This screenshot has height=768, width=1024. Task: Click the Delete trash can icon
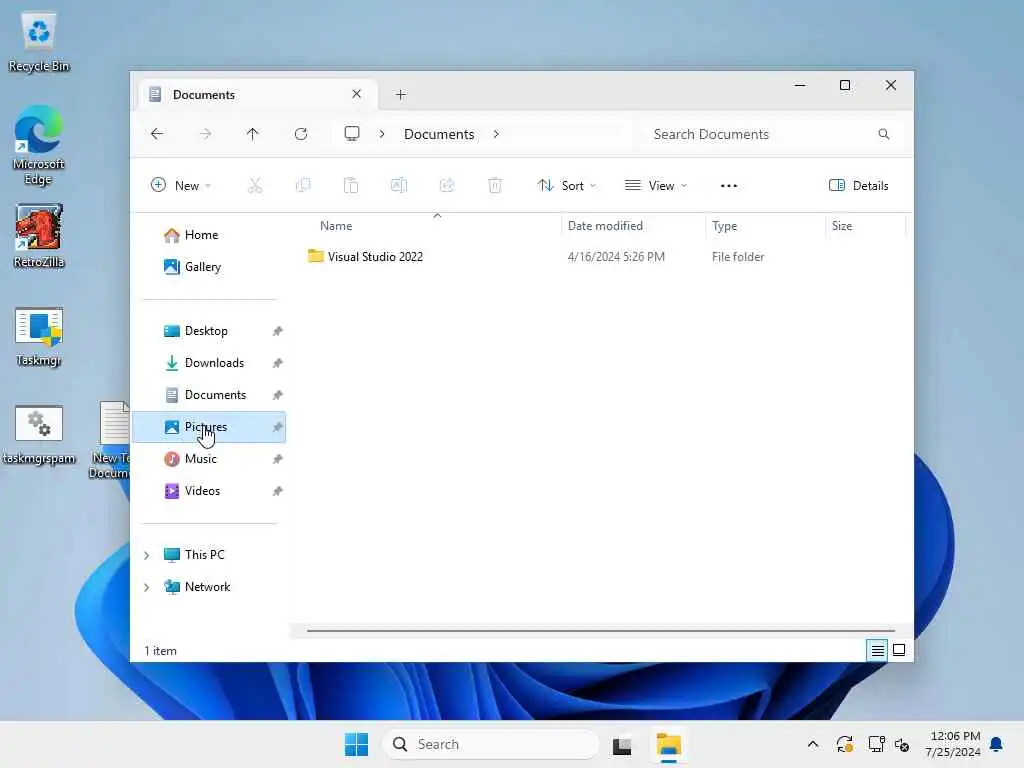pyautogui.click(x=495, y=185)
